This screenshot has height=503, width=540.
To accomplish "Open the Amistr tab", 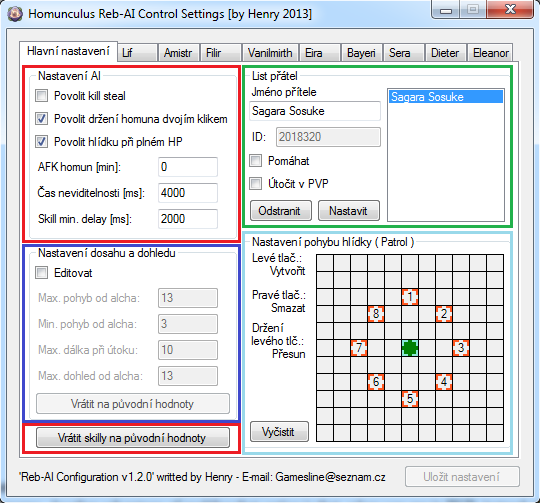I will coord(178,53).
